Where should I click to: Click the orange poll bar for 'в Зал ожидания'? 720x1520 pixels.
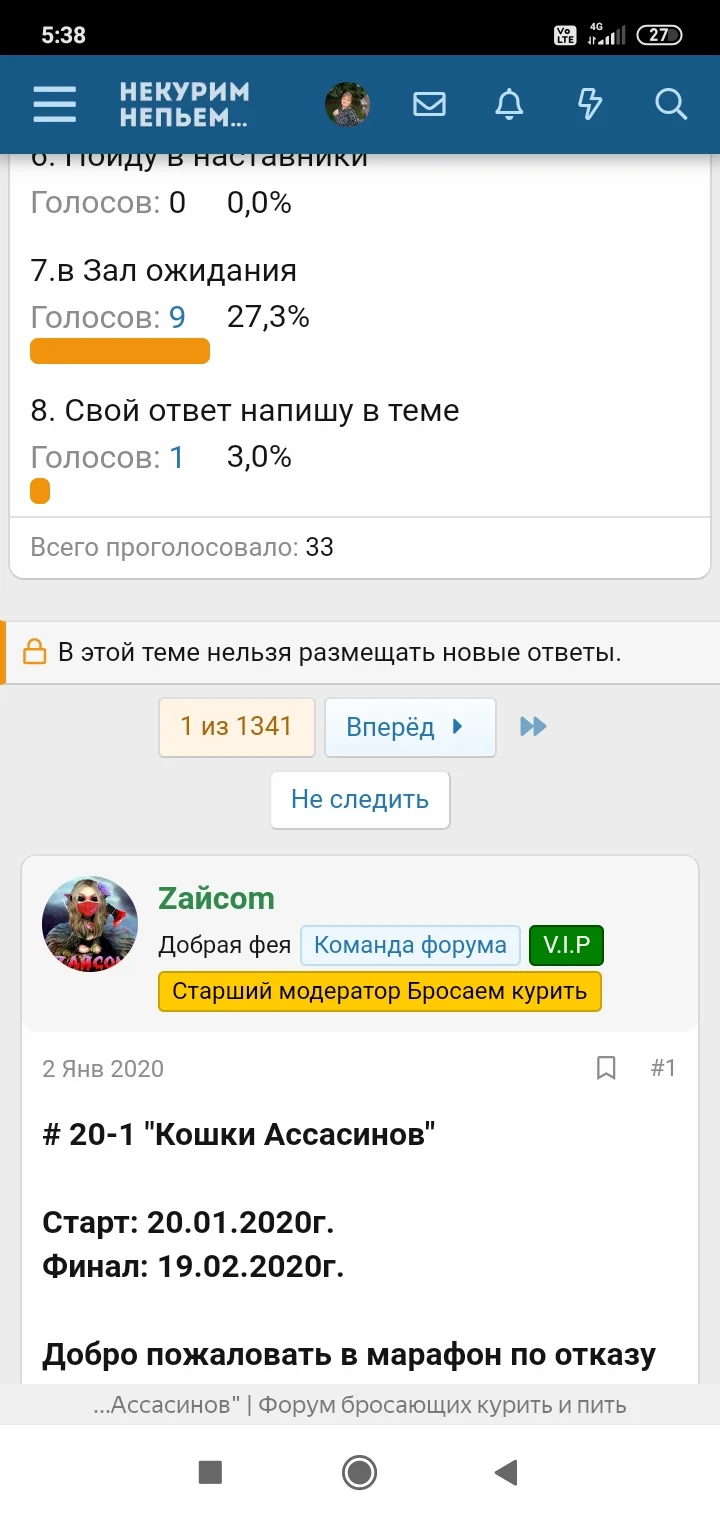pos(120,350)
